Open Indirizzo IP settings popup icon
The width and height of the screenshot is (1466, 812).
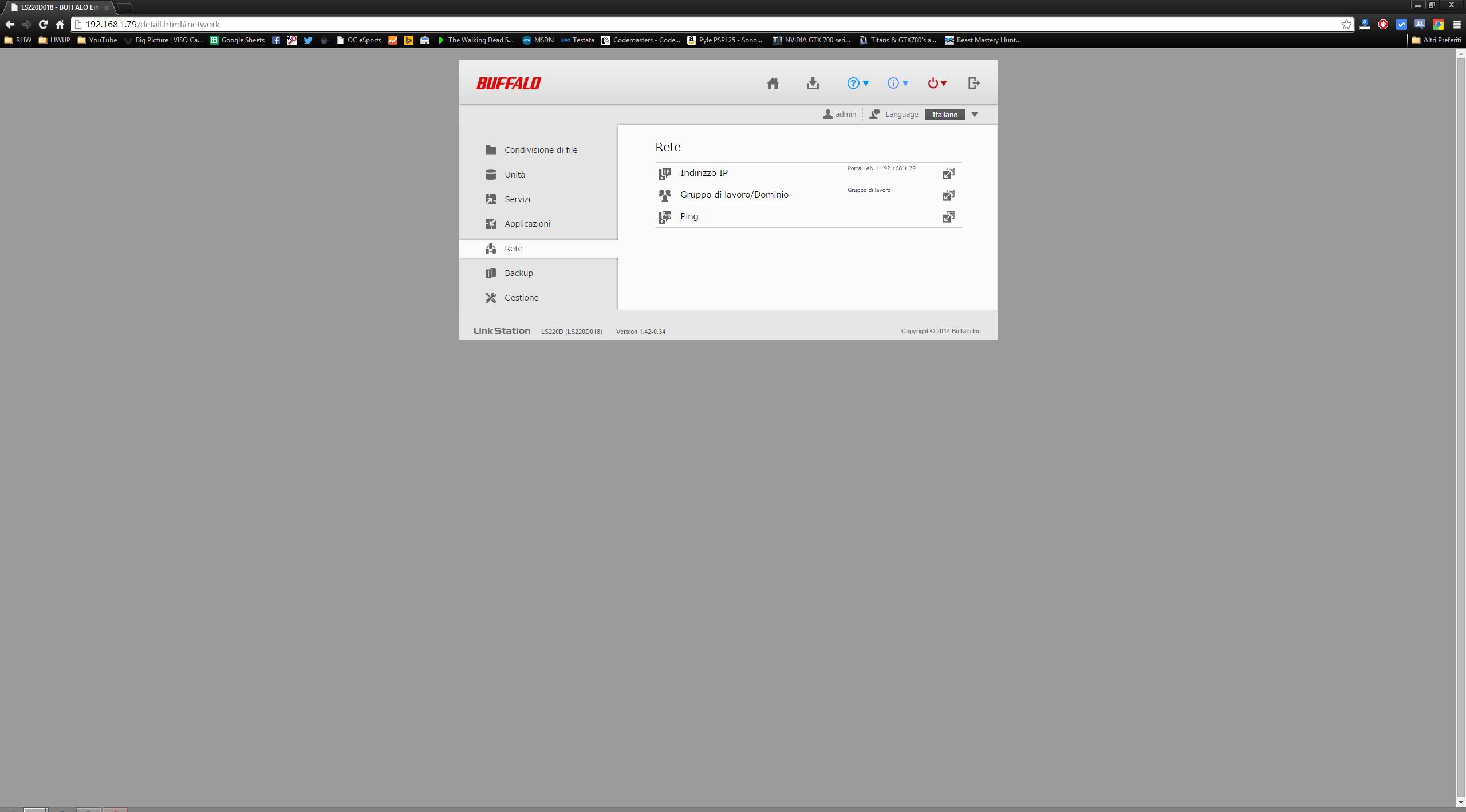coord(948,174)
